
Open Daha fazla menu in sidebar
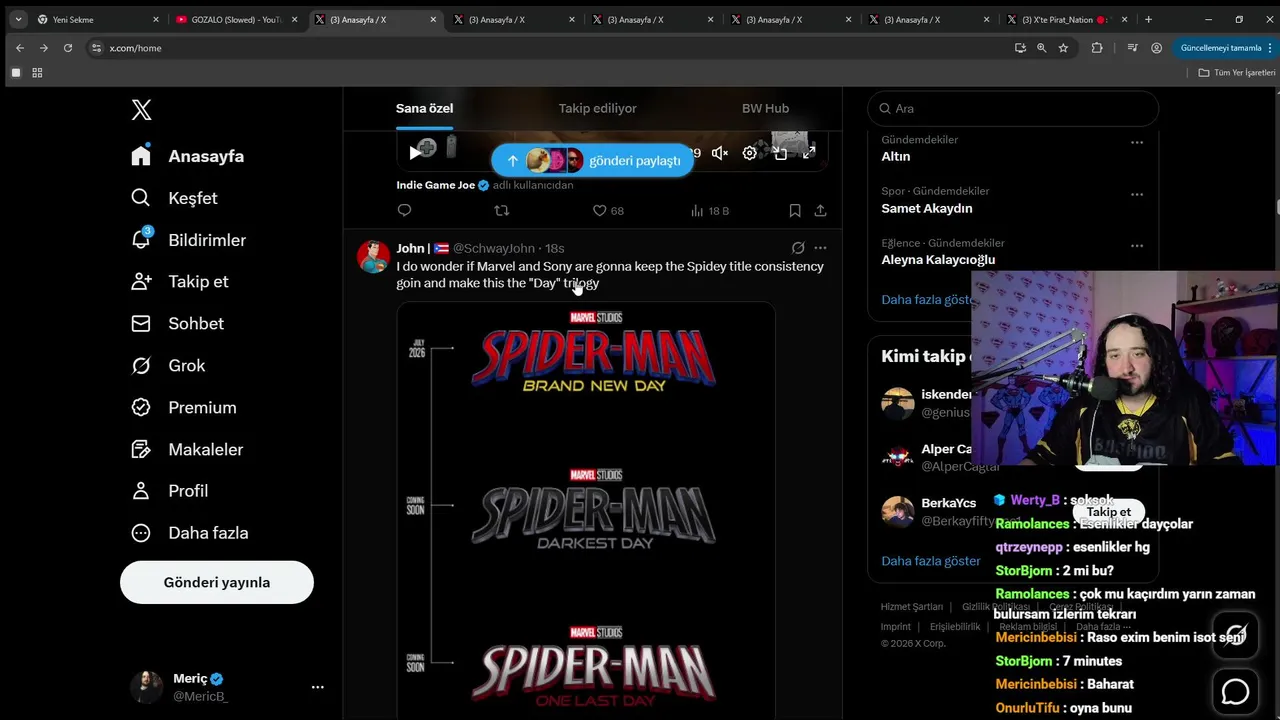pyautogui.click(x=190, y=532)
